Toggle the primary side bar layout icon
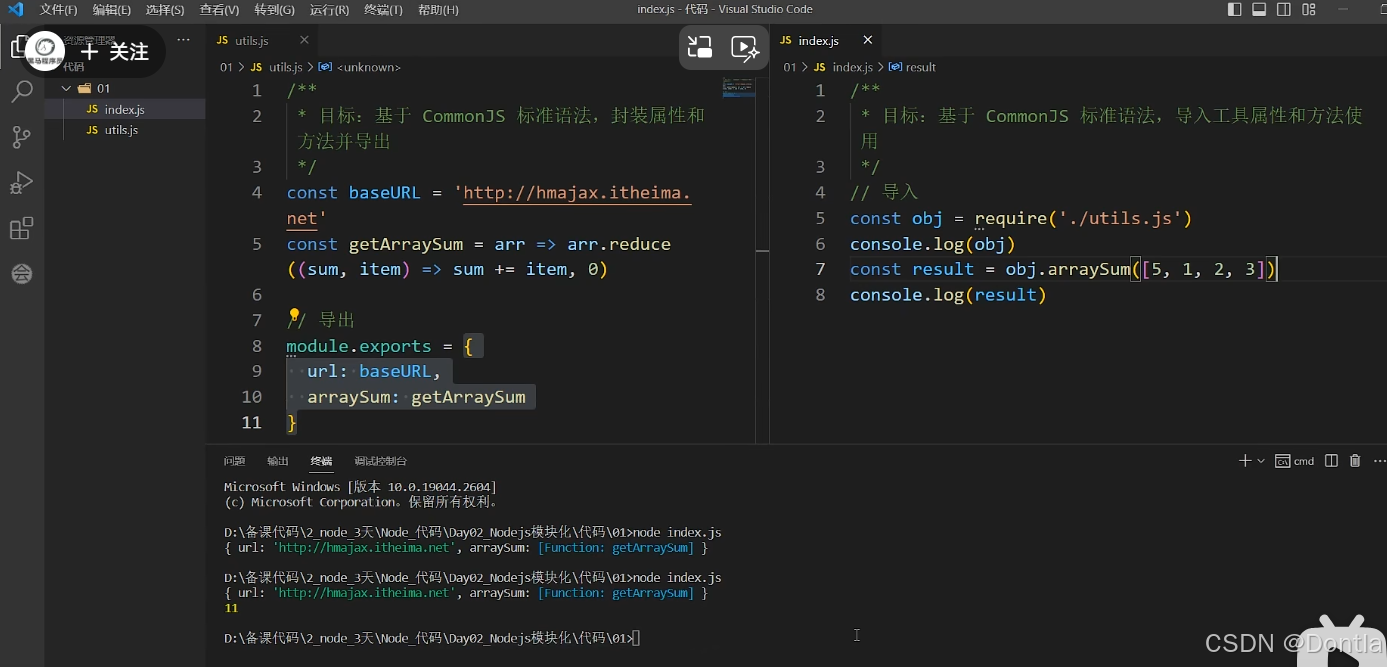The width and height of the screenshot is (1387, 667). click(1235, 9)
